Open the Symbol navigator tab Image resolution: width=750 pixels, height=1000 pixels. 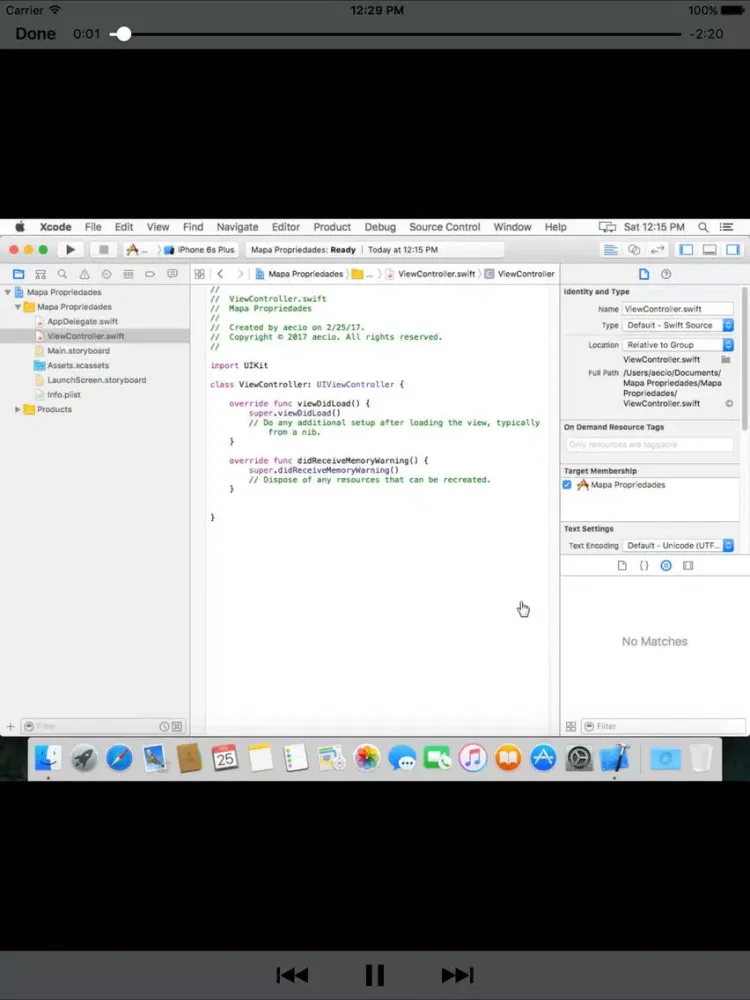[x=41, y=274]
